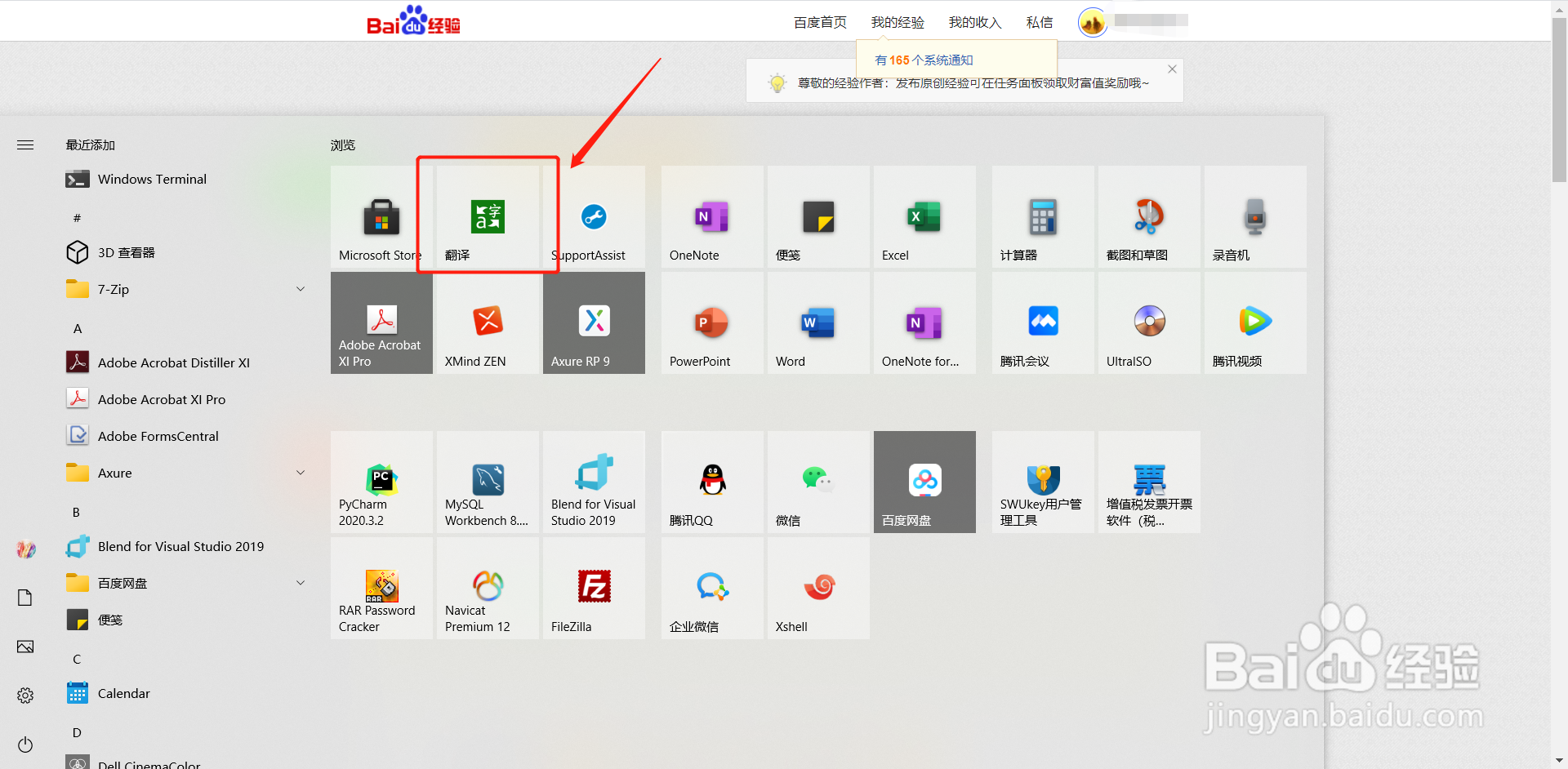Click the Baidu经验 logo

(x=413, y=20)
